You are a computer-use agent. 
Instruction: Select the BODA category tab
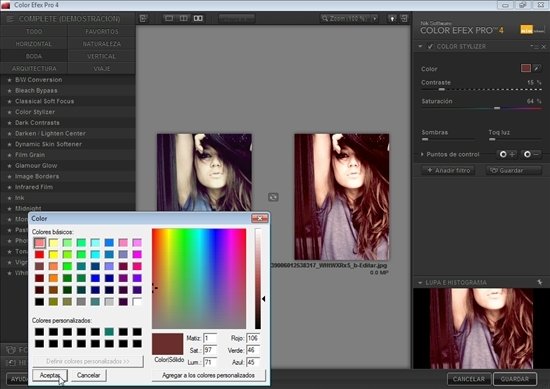click(x=34, y=56)
